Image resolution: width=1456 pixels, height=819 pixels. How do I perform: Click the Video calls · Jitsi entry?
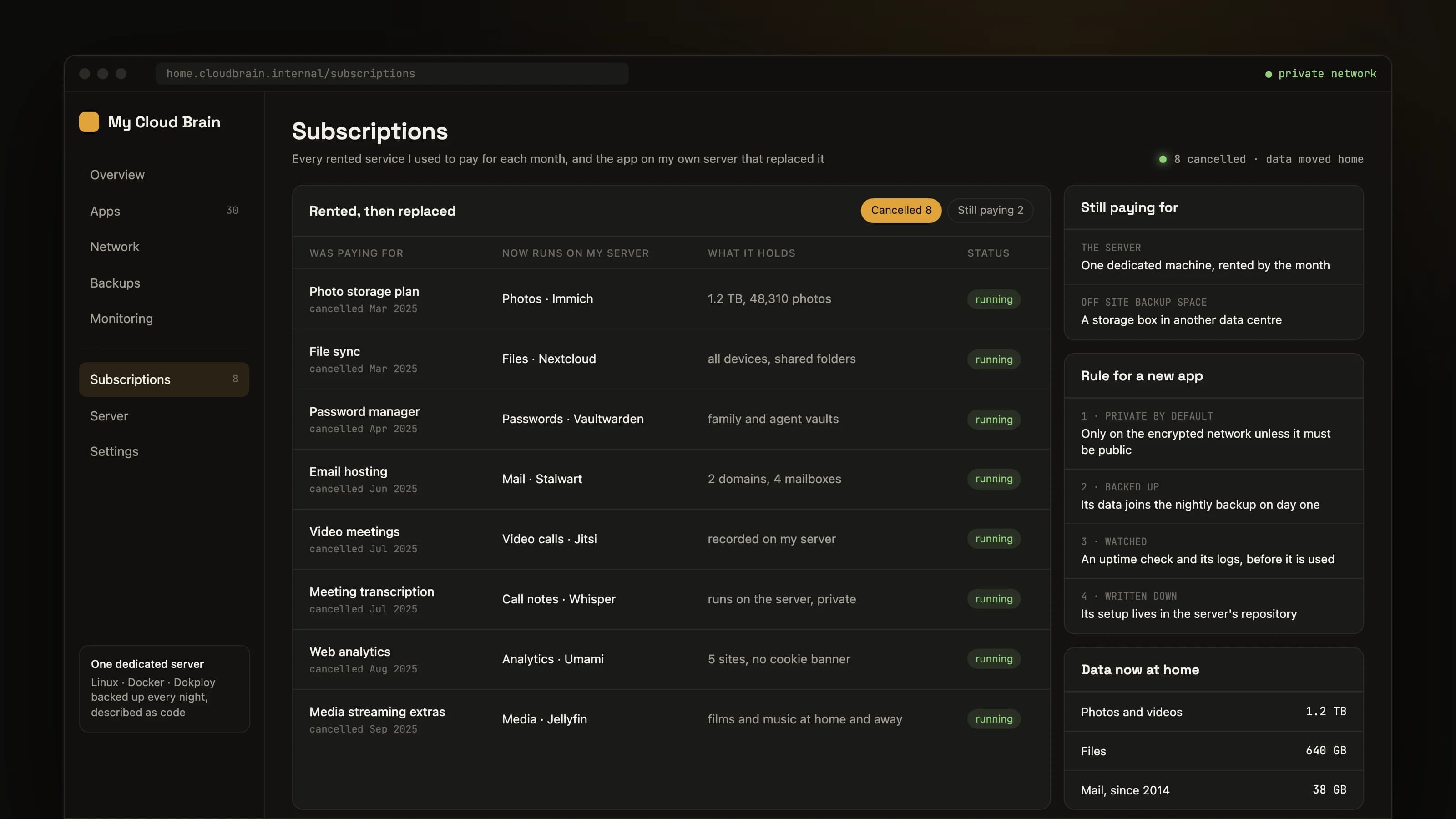[x=549, y=539]
